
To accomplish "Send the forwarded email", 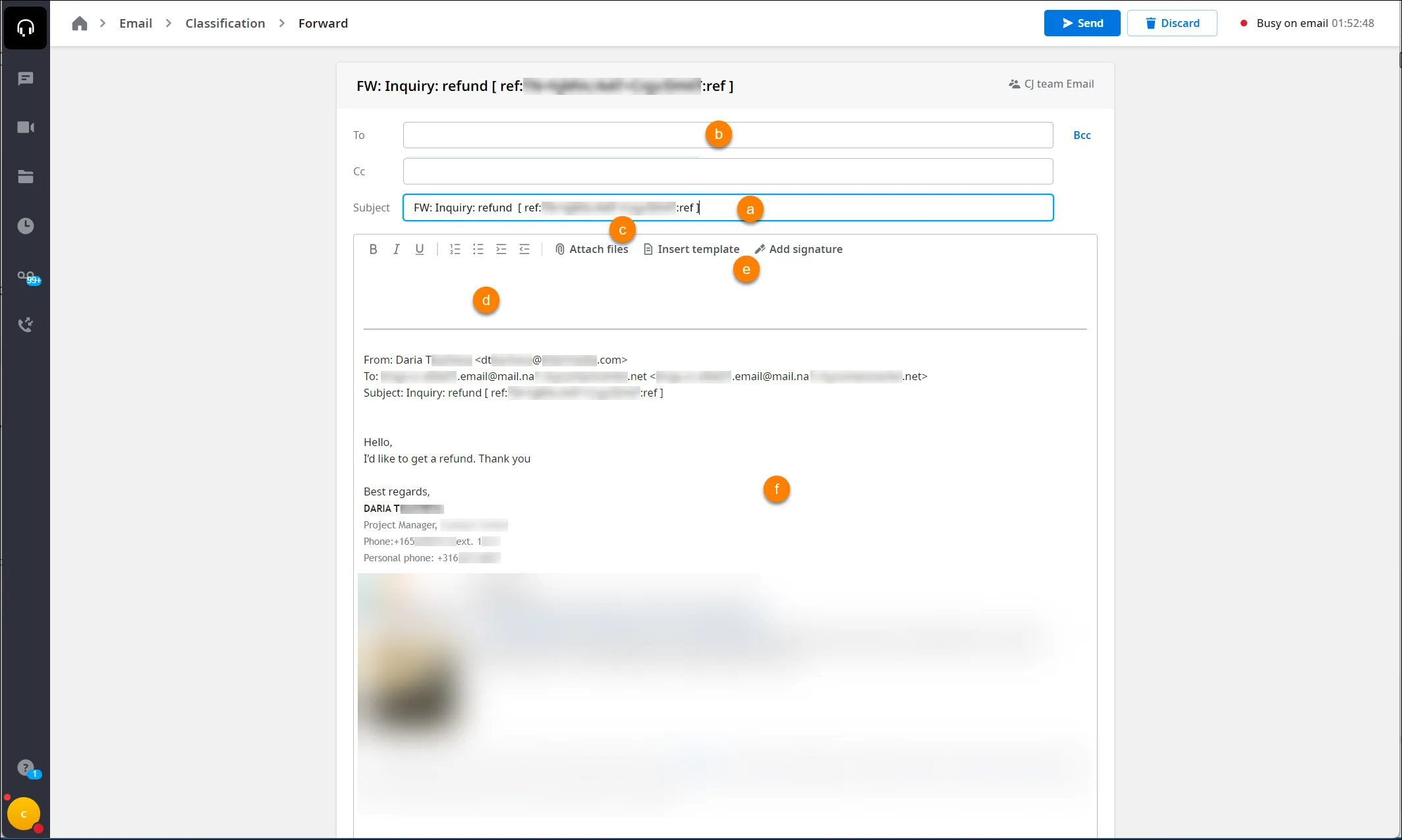I will tap(1082, 23).
